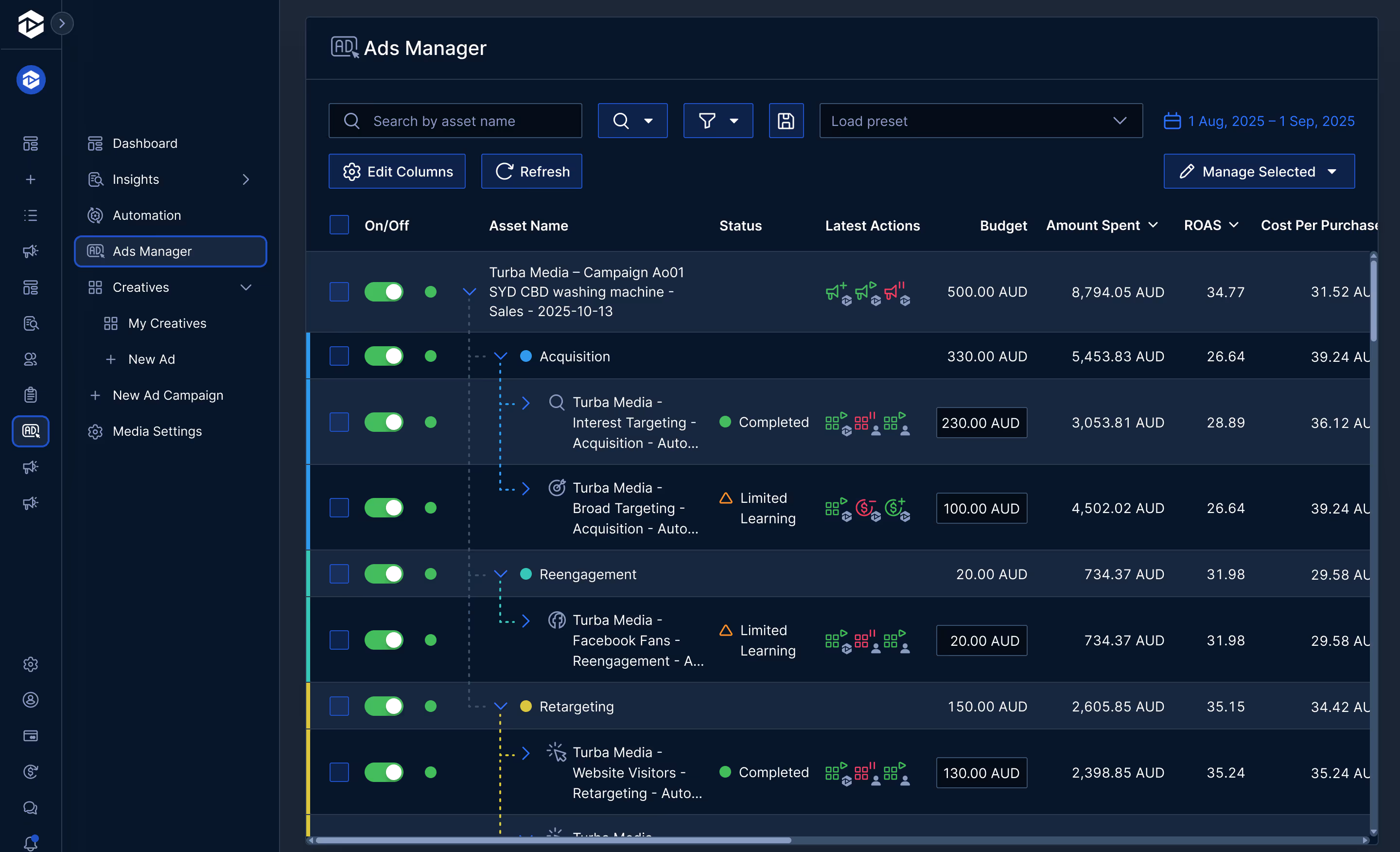Tick the select-all checkbox in table header
The width and height of the screenshot is (1400, 852).
click(x=339, y=225)
